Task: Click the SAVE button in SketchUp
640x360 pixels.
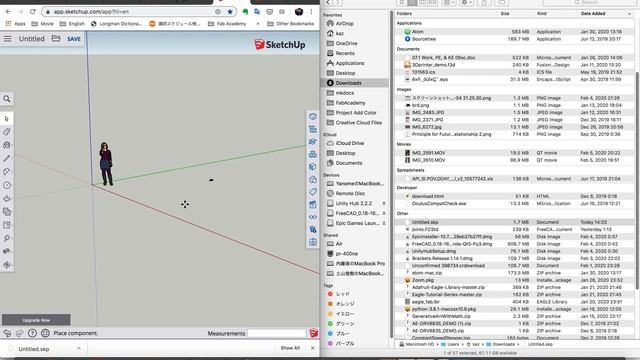Action: [74, 39]
